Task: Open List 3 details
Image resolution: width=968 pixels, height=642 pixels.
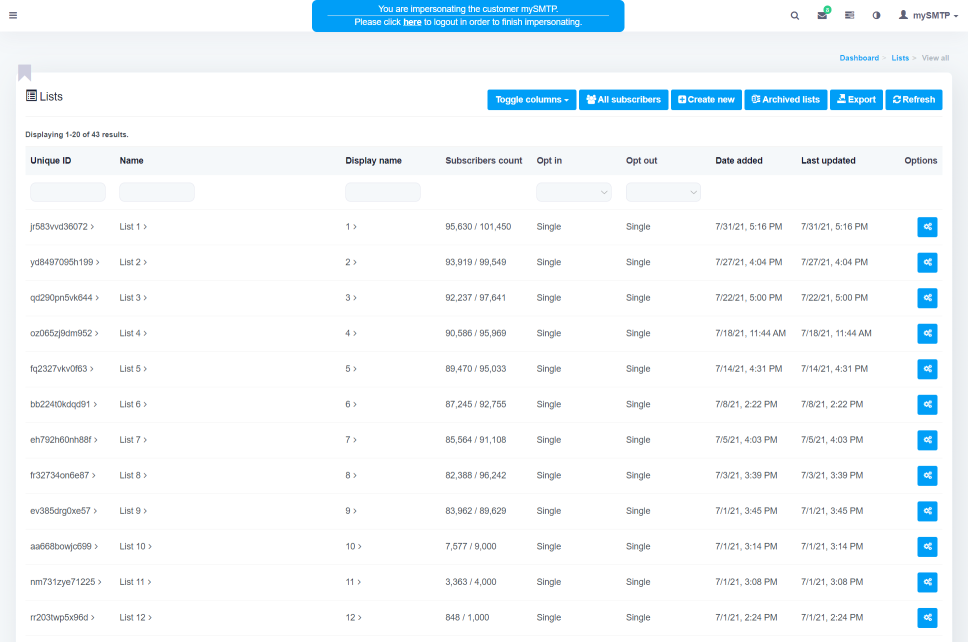Action: [133, 298]
